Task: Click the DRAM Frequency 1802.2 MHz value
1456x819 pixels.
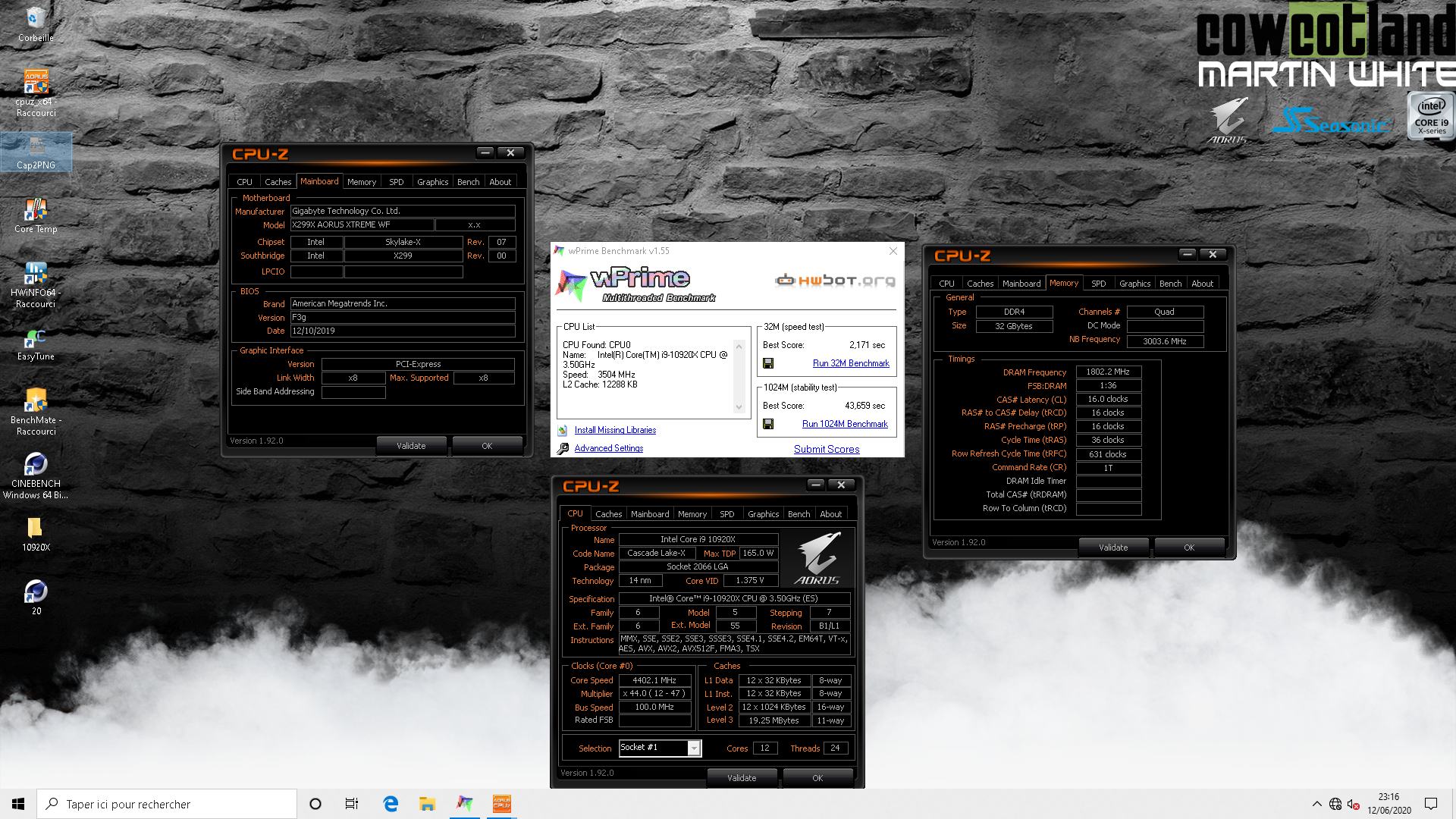Action: pos(1108,372)
